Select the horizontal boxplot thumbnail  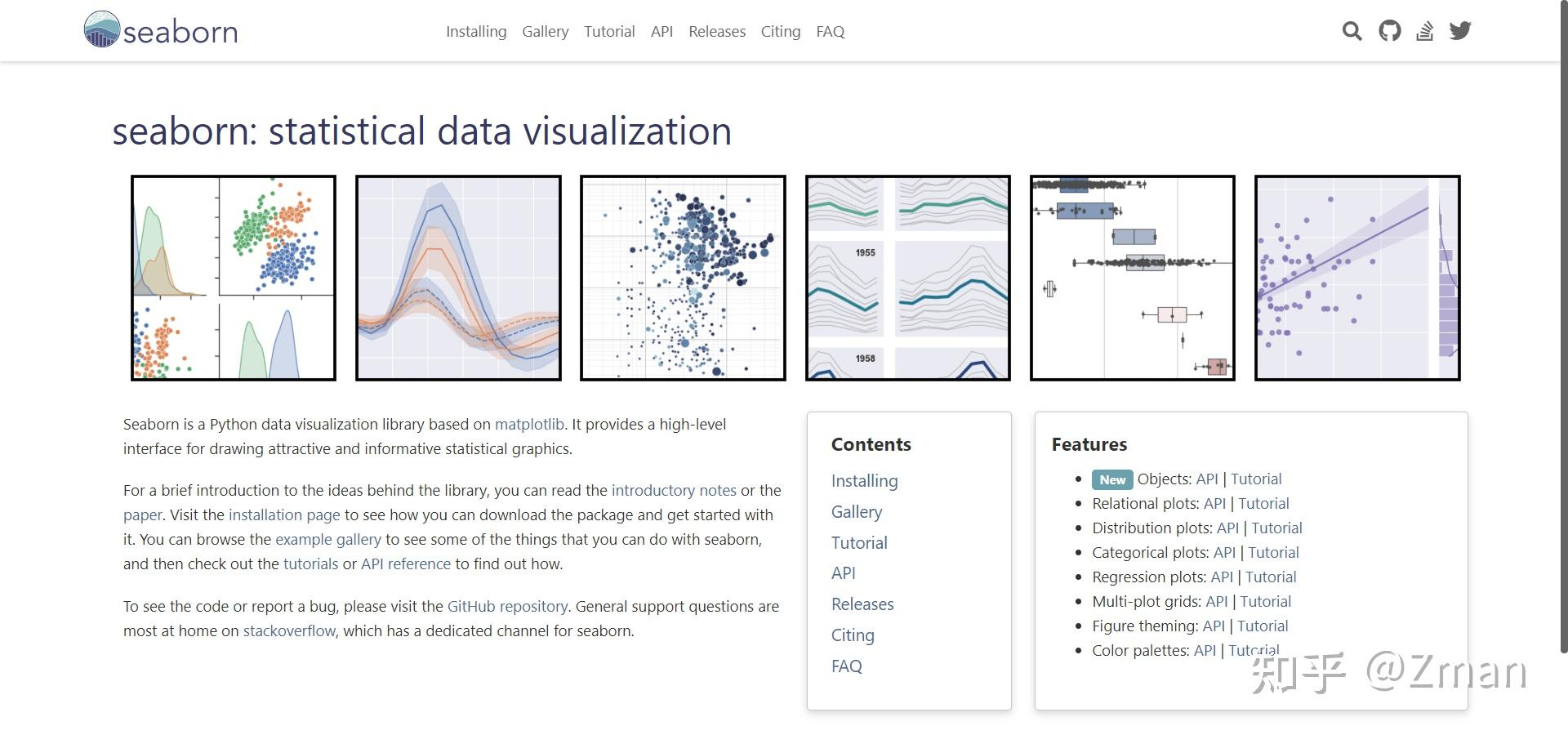coord(1132,278)
